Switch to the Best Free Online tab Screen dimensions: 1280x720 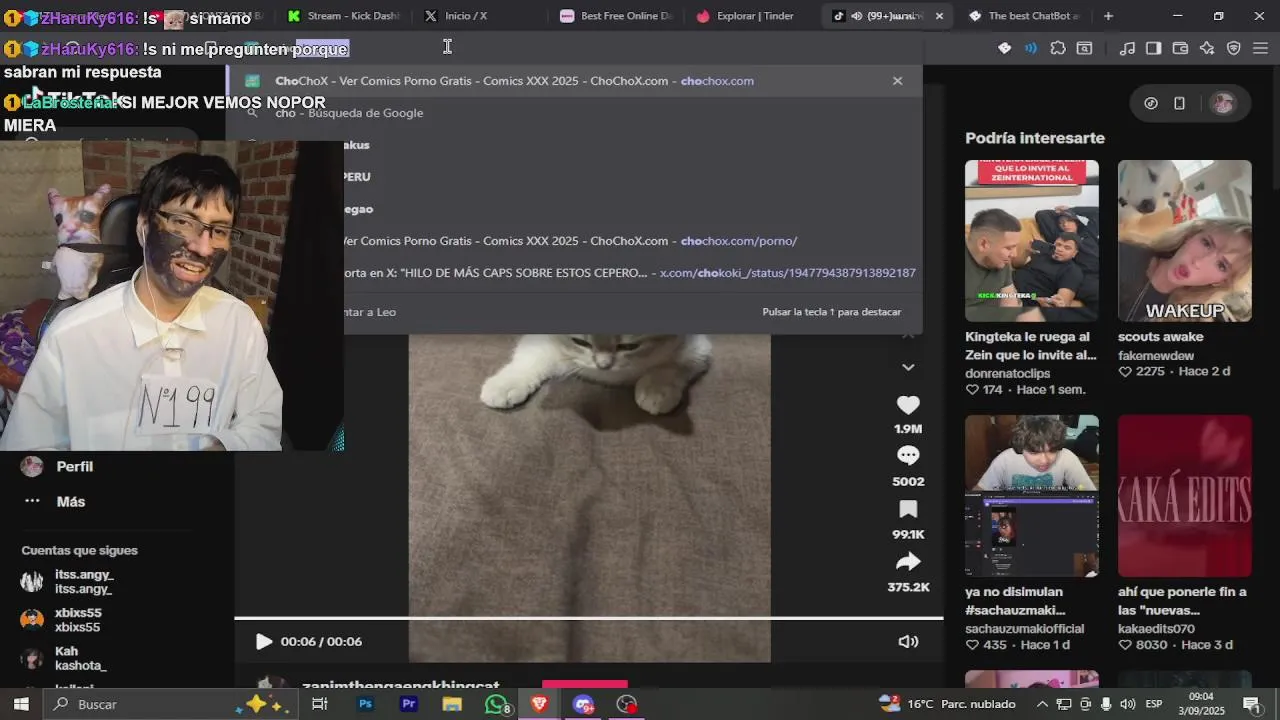tap(616, 16)
